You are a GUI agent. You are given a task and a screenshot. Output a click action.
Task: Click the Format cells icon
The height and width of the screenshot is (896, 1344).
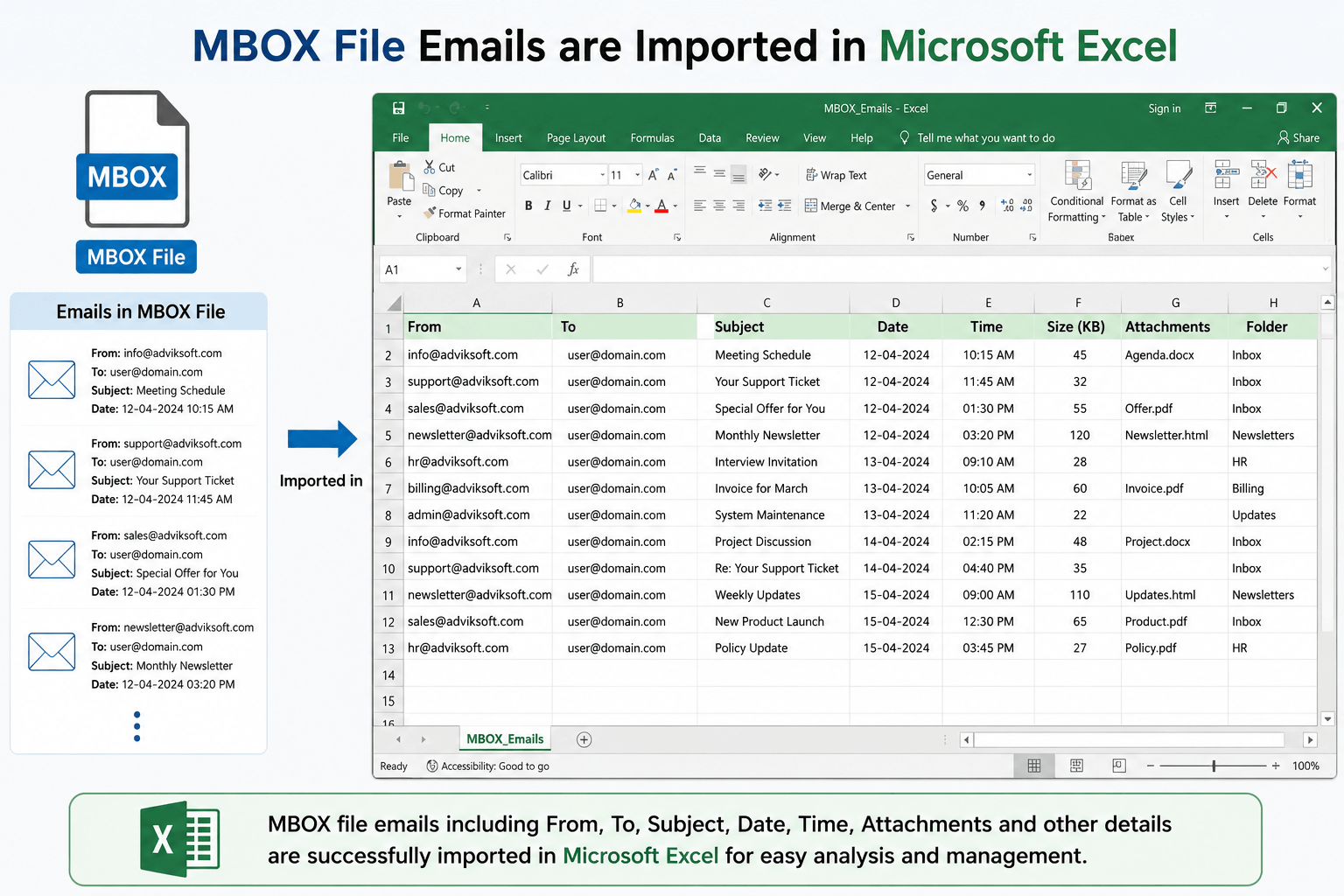(x=1299, y=175)
